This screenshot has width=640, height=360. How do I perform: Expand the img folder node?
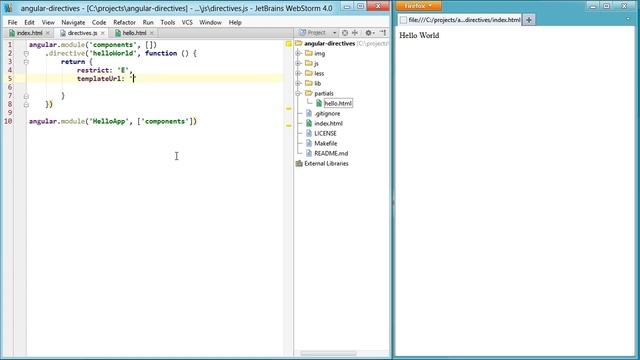298,53
